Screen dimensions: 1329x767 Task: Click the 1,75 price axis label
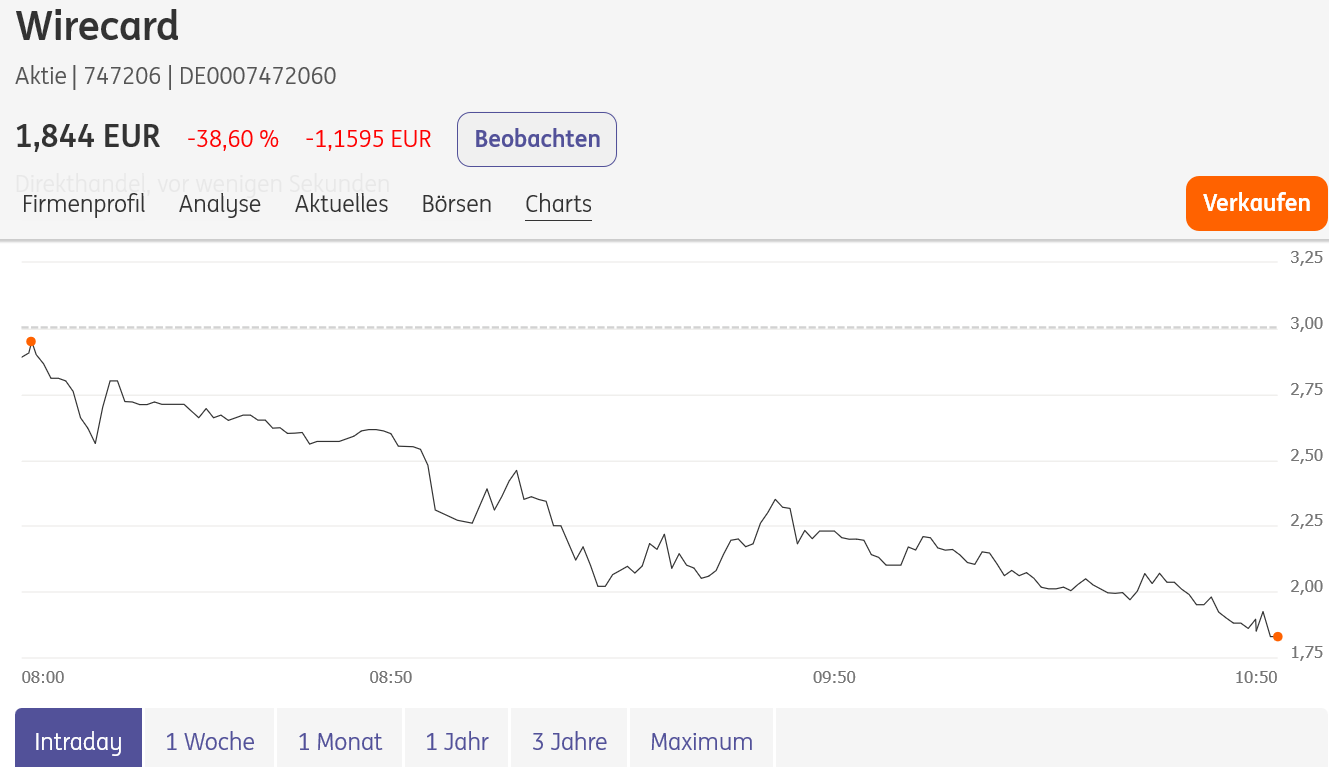click(x=1307, y=653)
